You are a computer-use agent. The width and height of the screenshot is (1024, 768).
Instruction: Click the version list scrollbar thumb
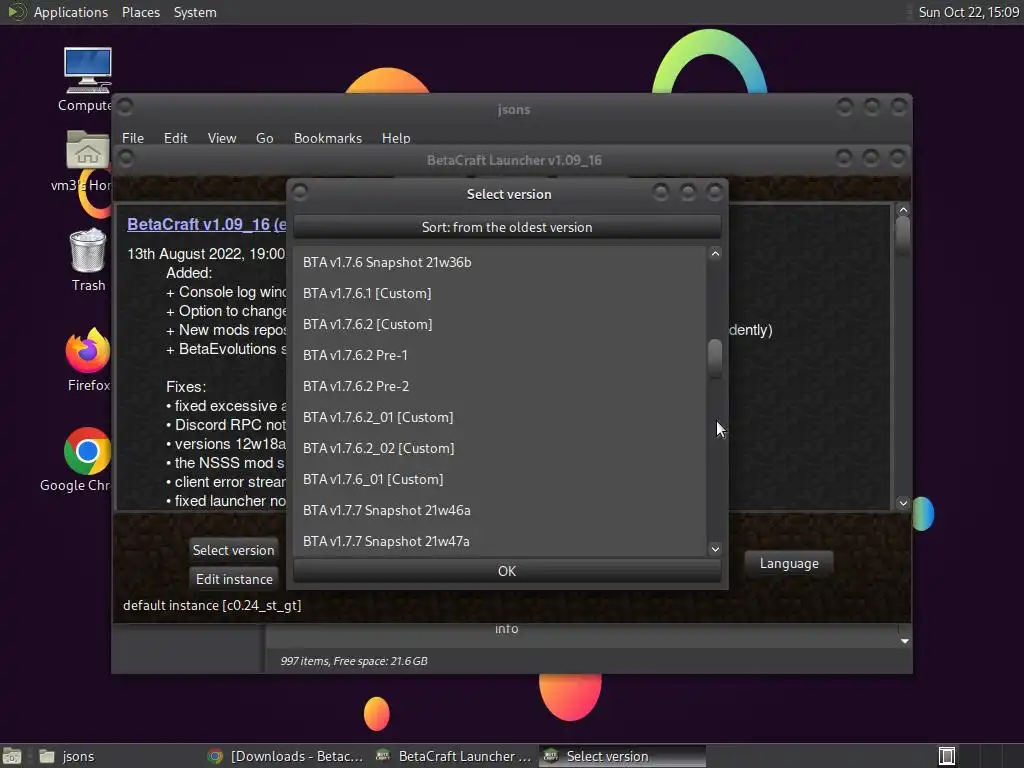[715, 358]
